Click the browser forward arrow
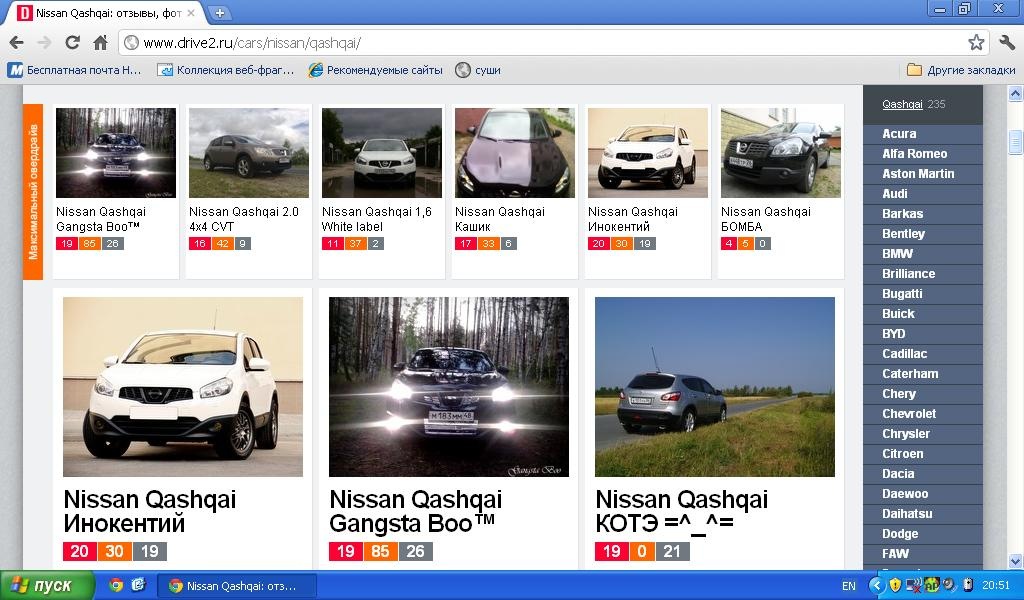The width and height of the screenshot is (1024, 600). (44, 43)
